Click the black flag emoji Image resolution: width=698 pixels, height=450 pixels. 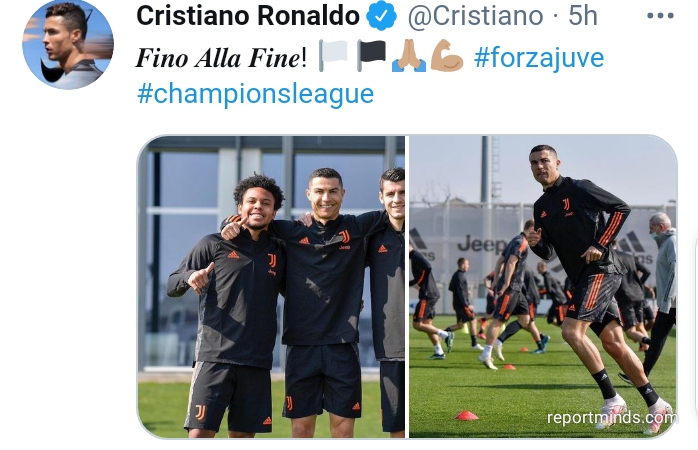click(371, 56)
